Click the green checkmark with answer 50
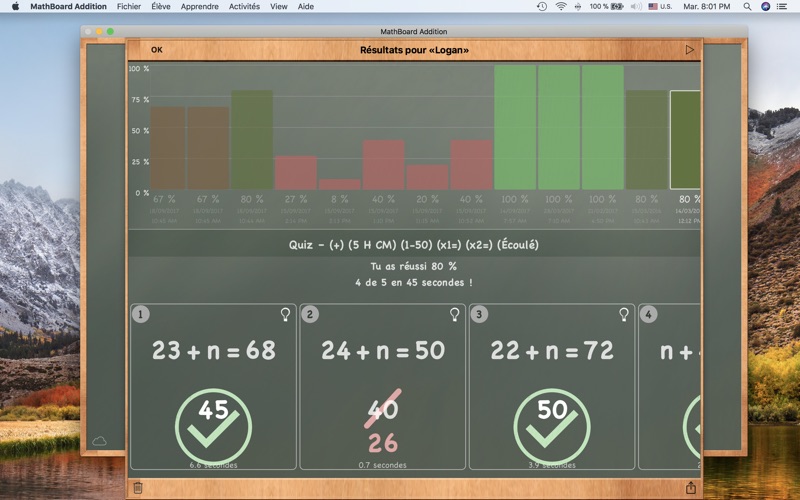Image resolution: width=800 pixels, height=500 pixels. 552,427
